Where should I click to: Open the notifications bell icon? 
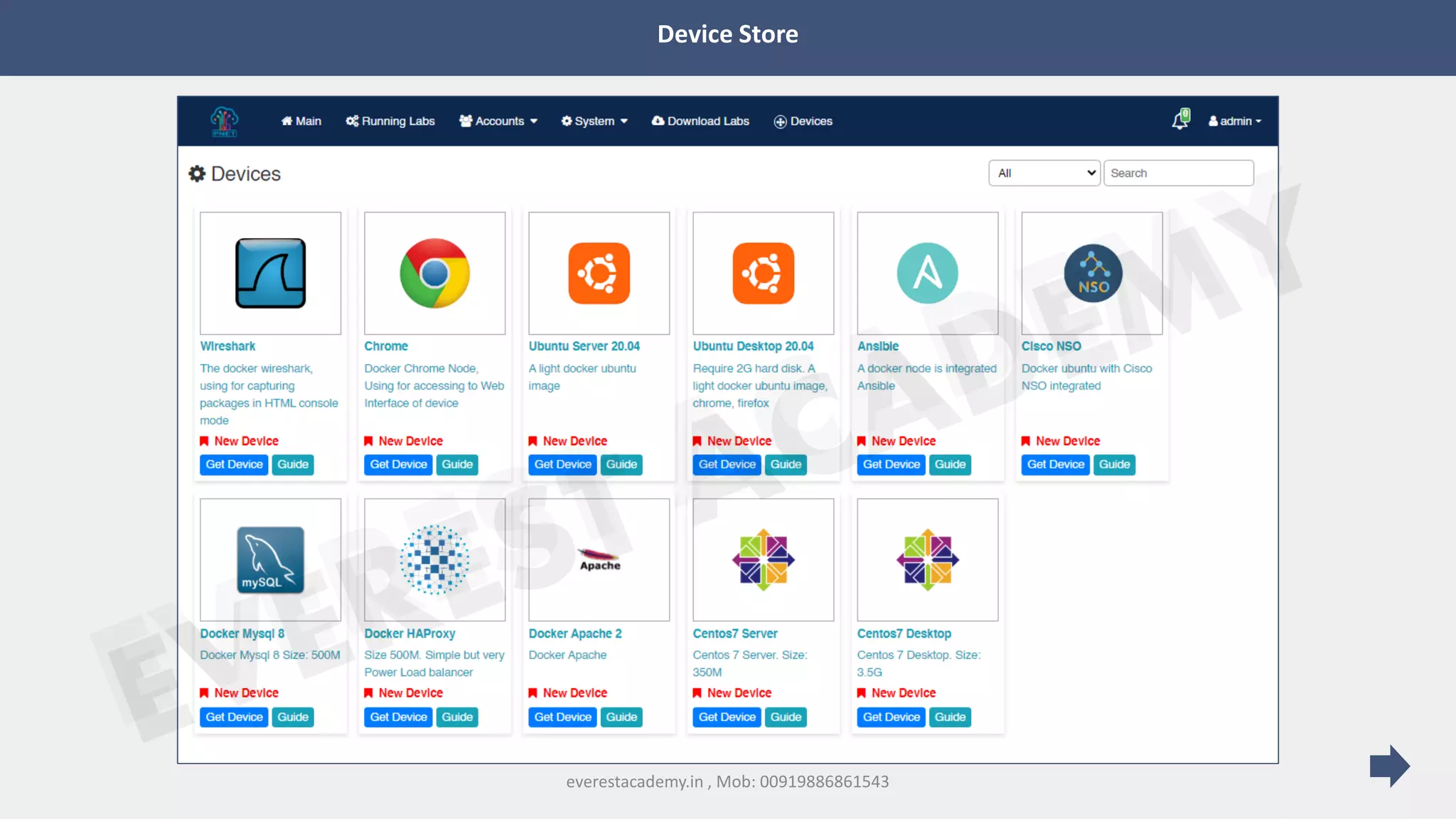tap(1180, 120)
